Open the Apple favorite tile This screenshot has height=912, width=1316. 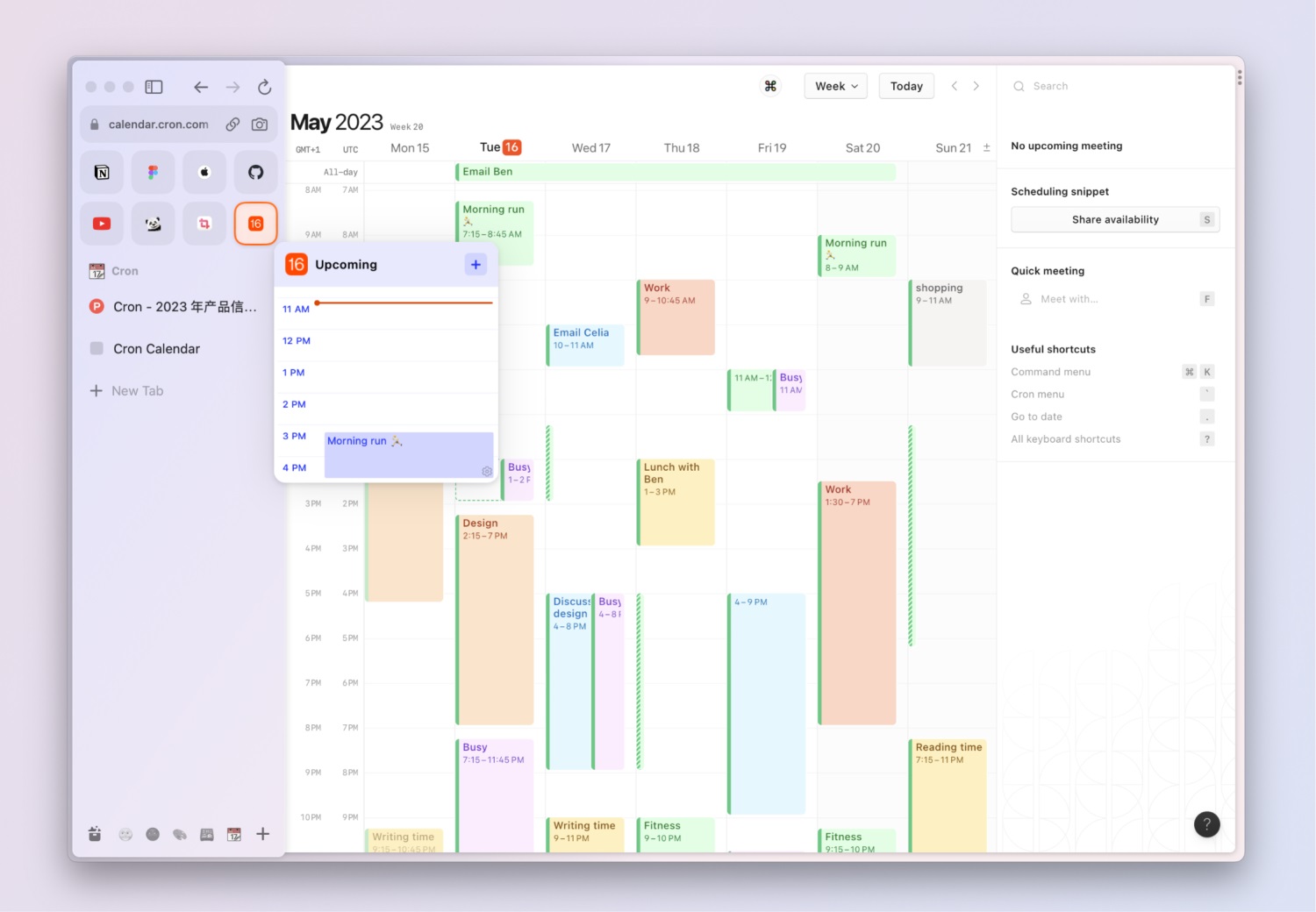point(204,172)
